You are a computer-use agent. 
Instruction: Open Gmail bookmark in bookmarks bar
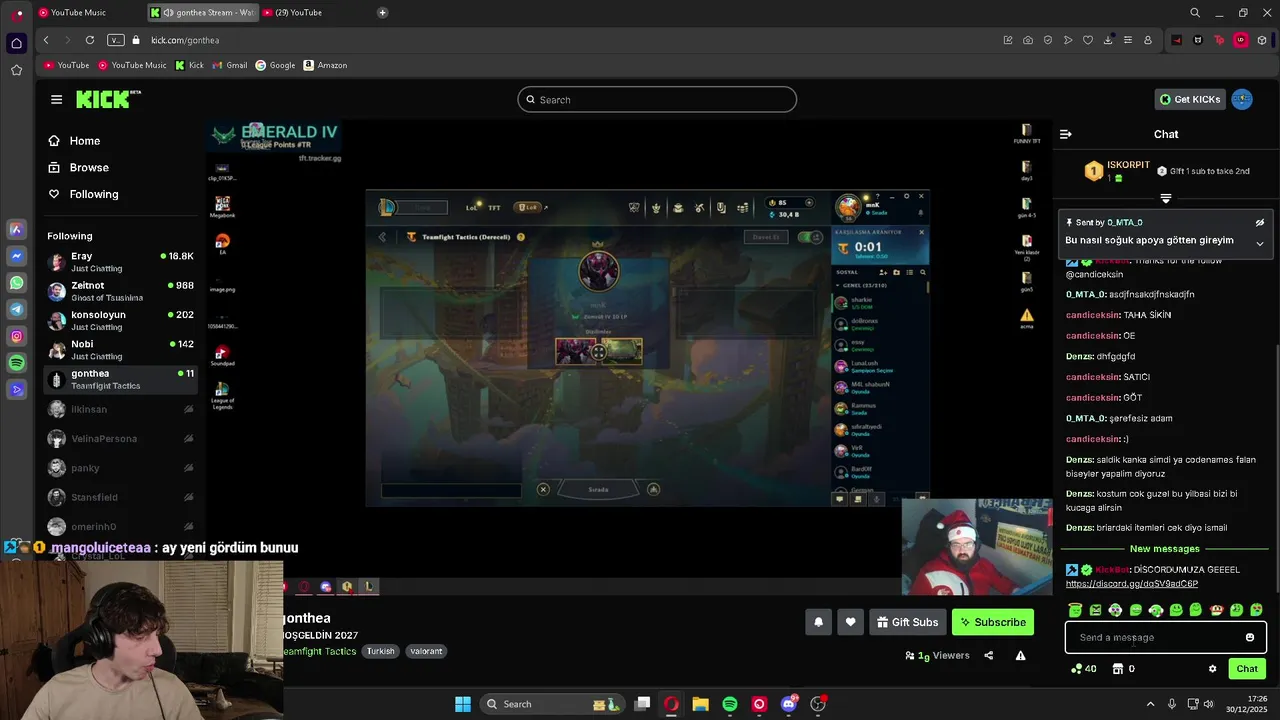pyautogui.click(x=229, y=65)
